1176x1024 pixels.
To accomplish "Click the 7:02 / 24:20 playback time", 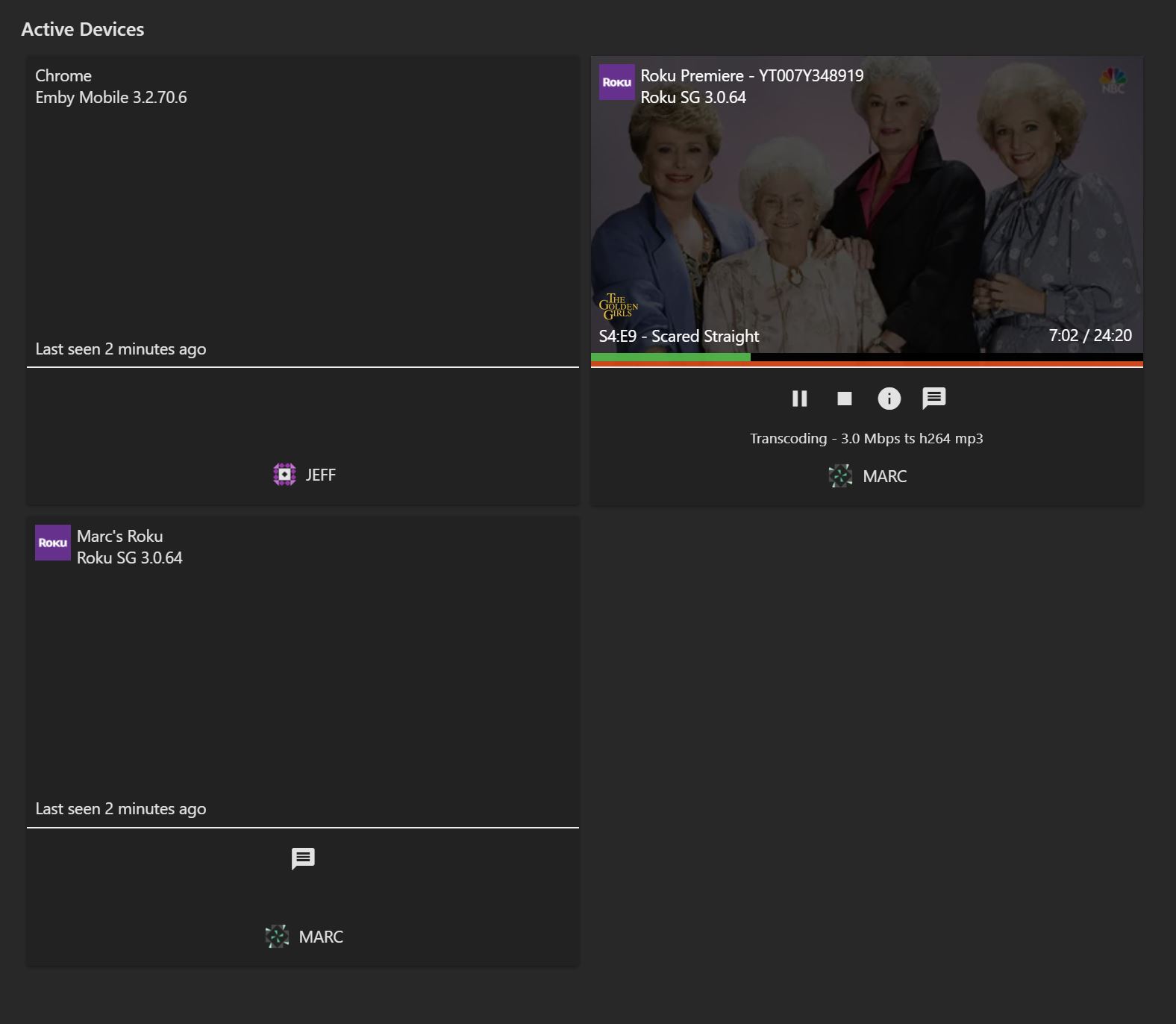I will (x=1090, y=335).
